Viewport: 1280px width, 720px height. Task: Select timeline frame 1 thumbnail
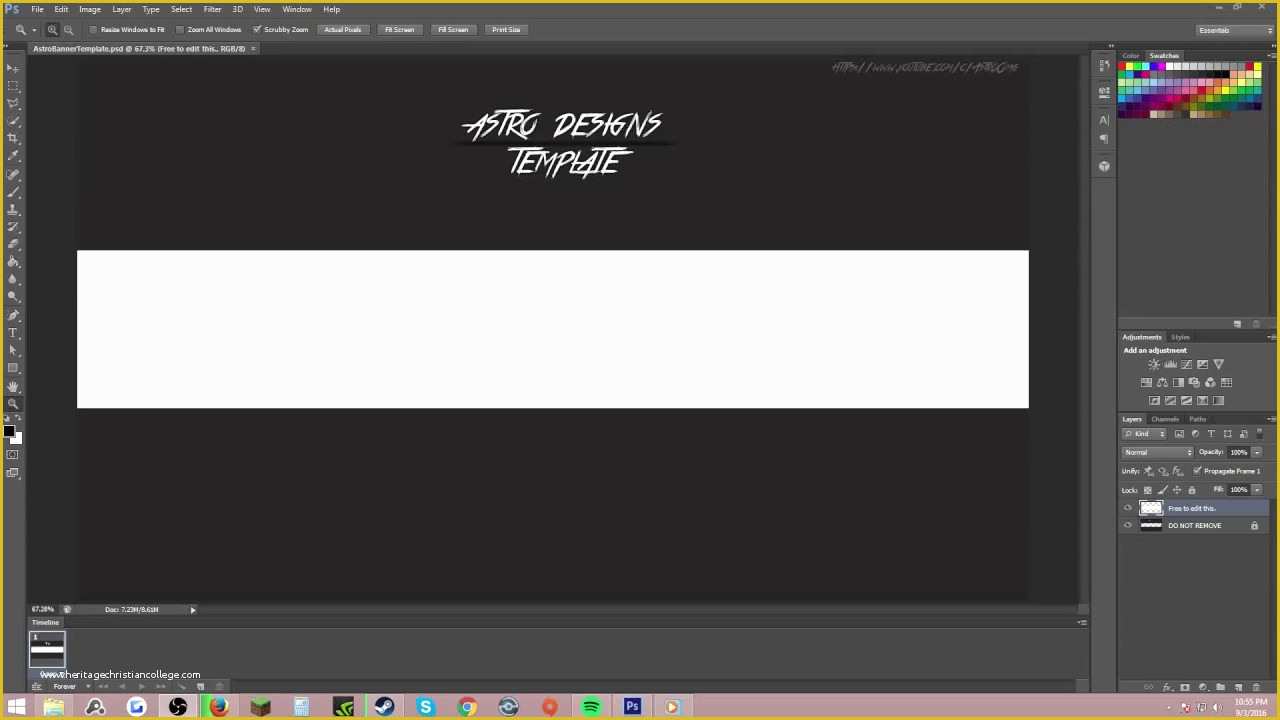[47, 651]
